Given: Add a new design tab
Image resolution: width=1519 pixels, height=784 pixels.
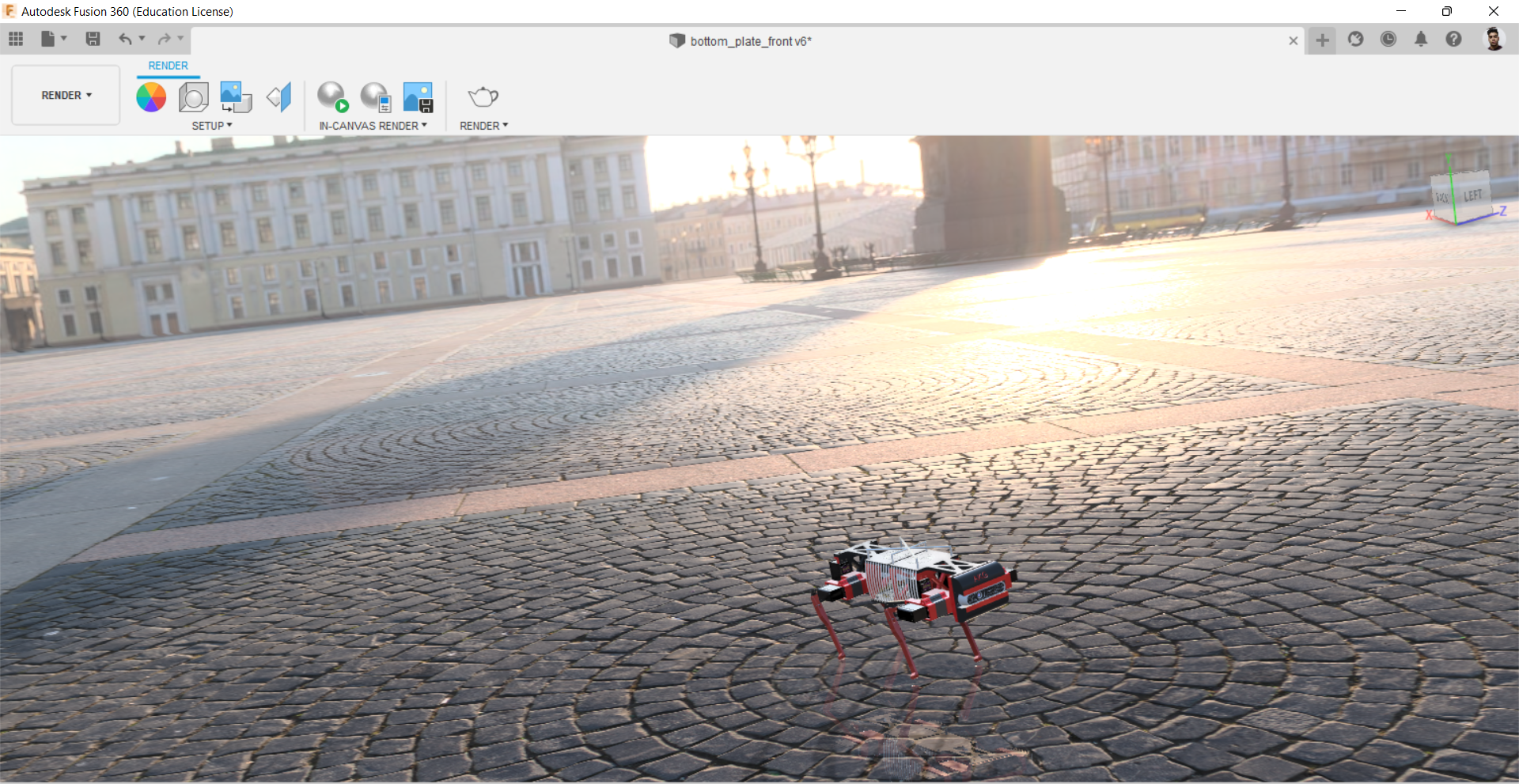Looking at the screenshot, I should pos(1322,40).
